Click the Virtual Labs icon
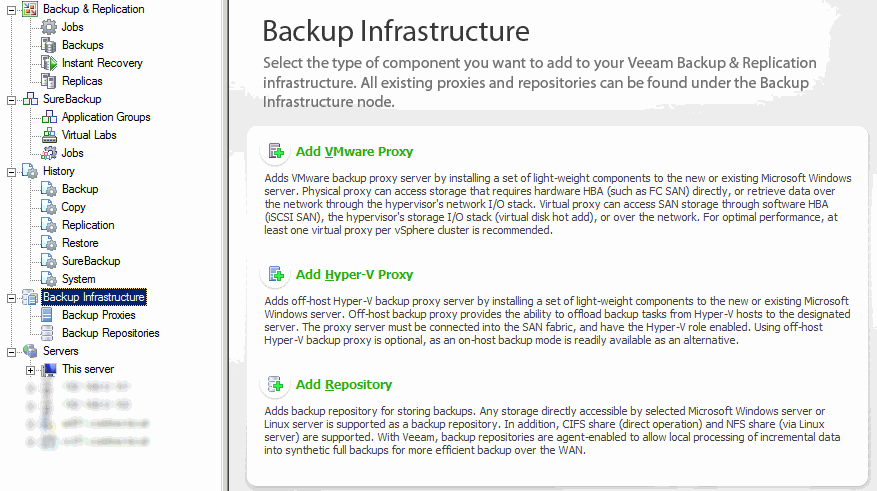The image size is (877, 491). click(x=49, y=135)
